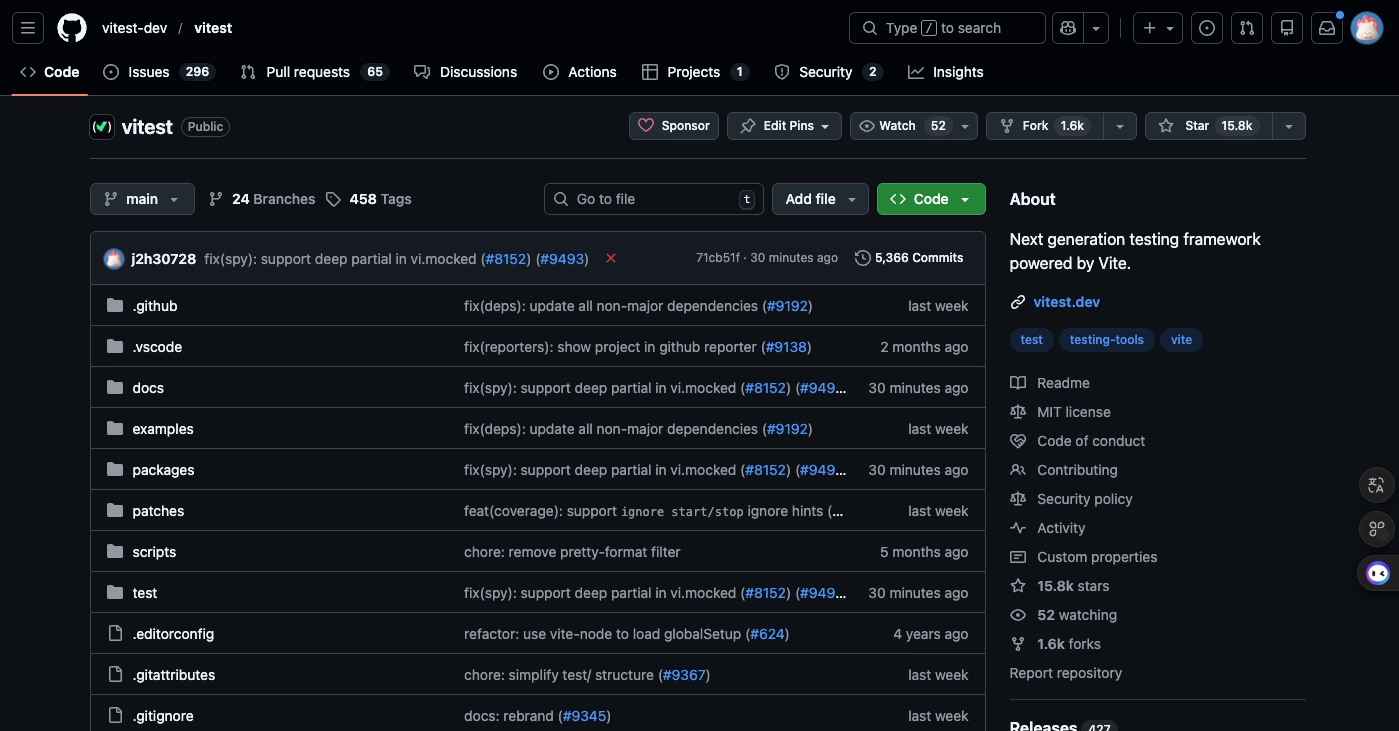This screenshot has width=1399, height=731.
Task: Watch the vitest repository
Action: pos(904,126)
